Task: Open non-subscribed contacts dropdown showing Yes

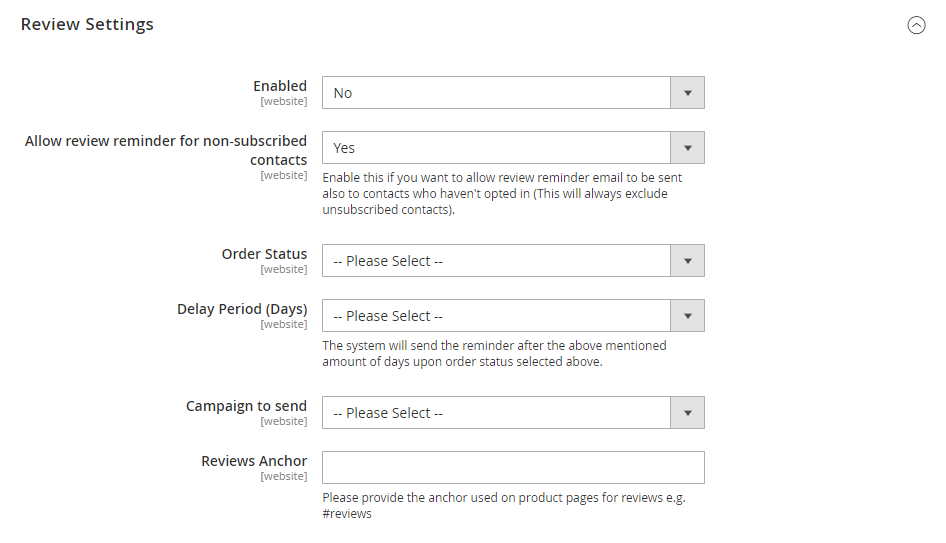Action: (513, 147)
